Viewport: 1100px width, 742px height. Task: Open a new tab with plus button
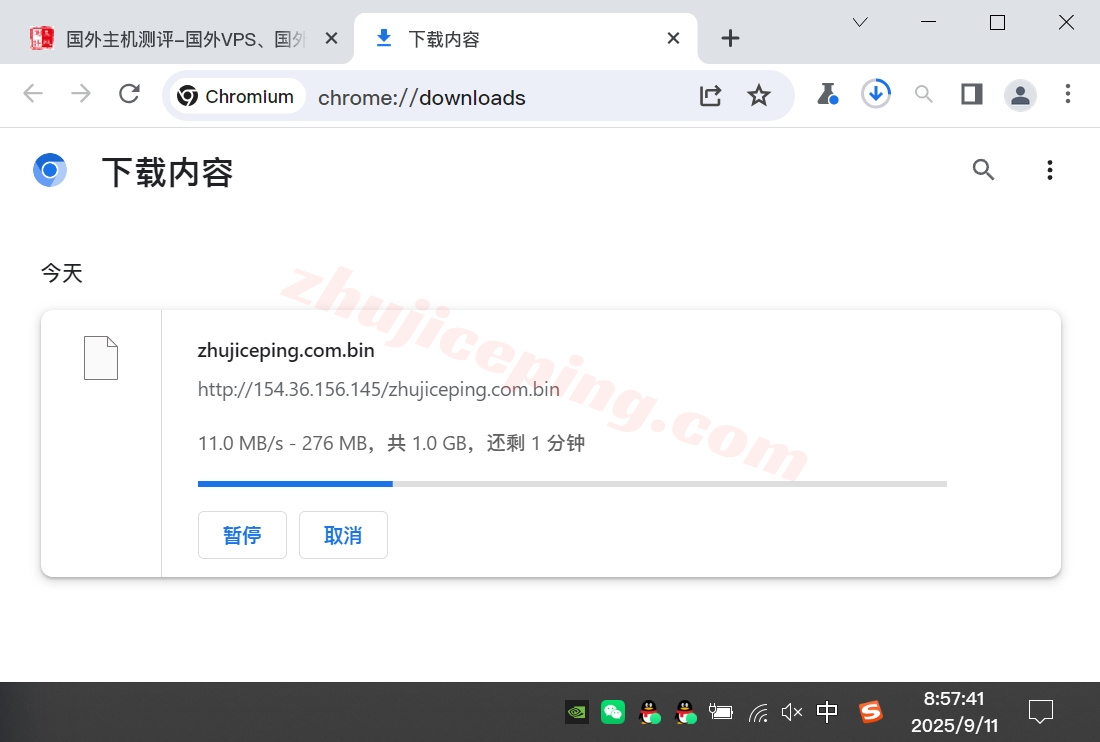[x=730, y=39]
